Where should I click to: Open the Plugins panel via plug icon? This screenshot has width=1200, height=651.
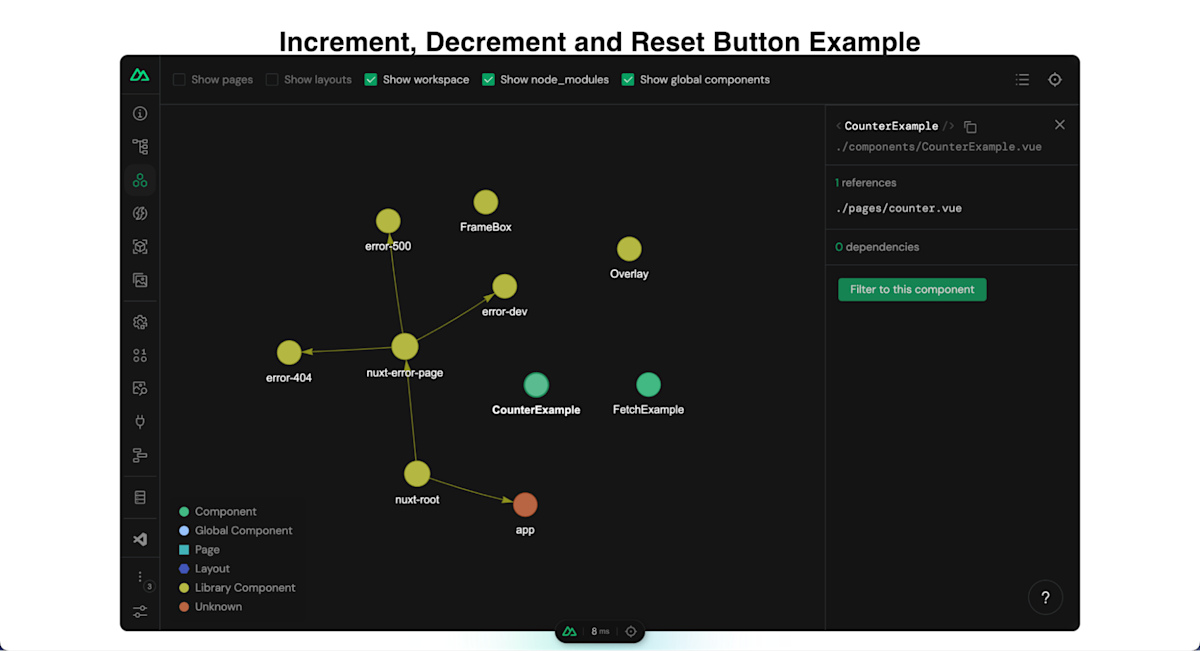pyautogui.click(x=140, y=421)
